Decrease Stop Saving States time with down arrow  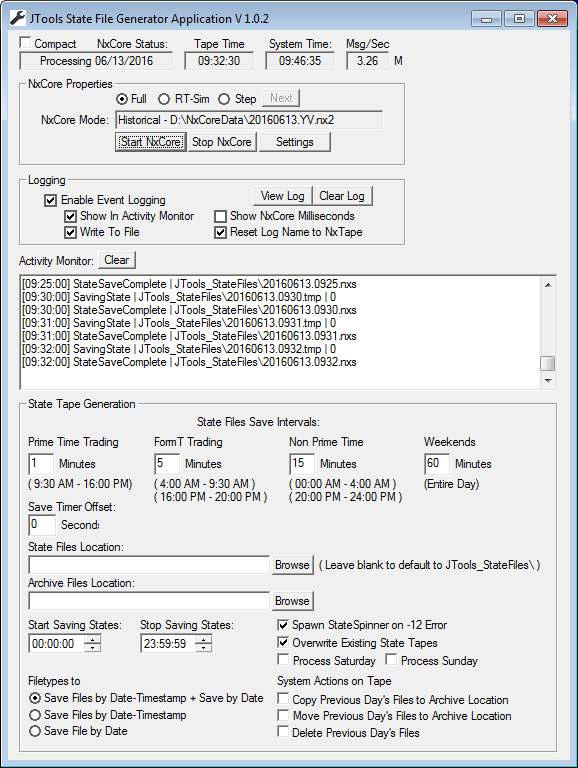[204, 648]
